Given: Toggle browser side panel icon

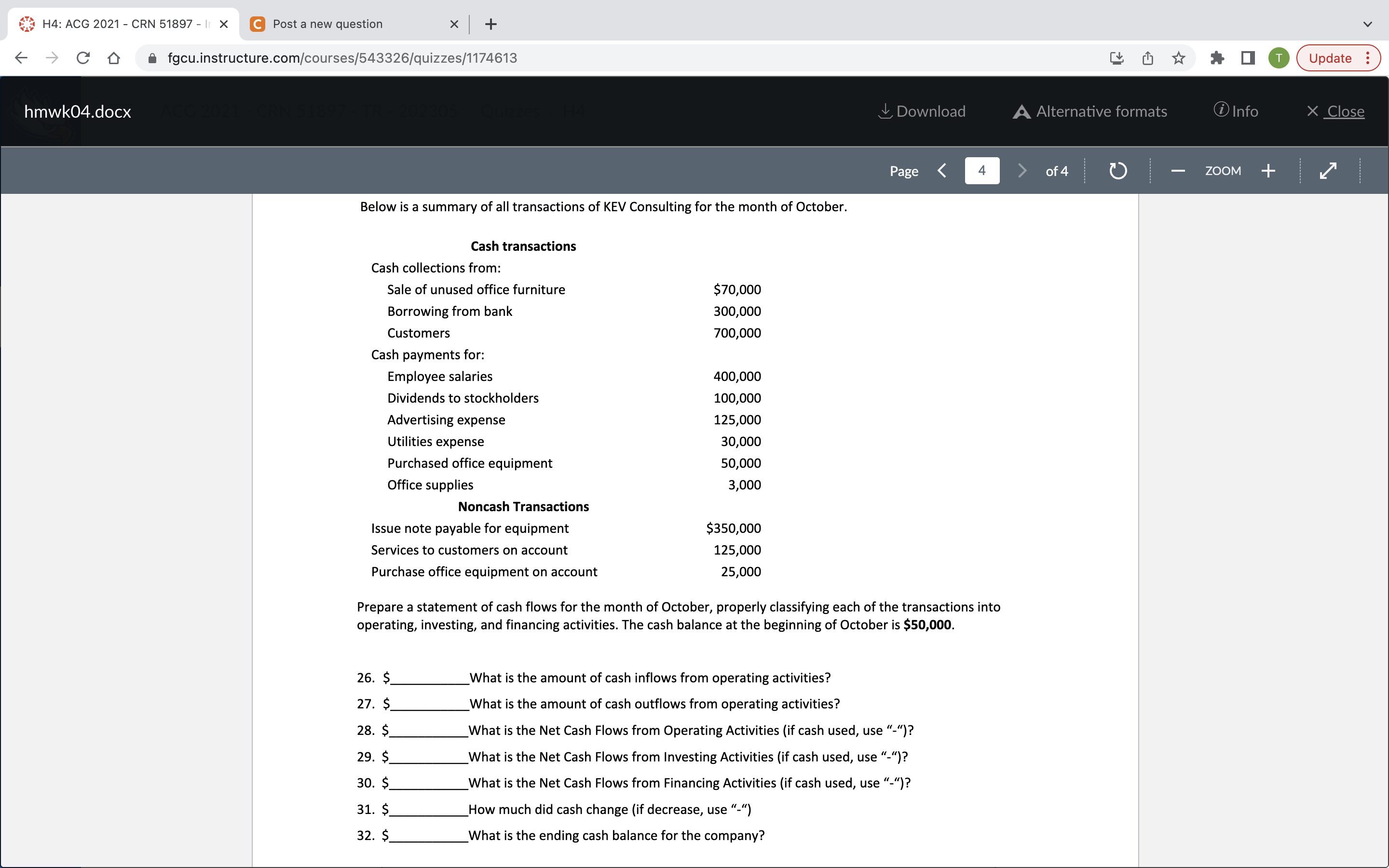Looking at the screenshot, I should click(1248, 58).
